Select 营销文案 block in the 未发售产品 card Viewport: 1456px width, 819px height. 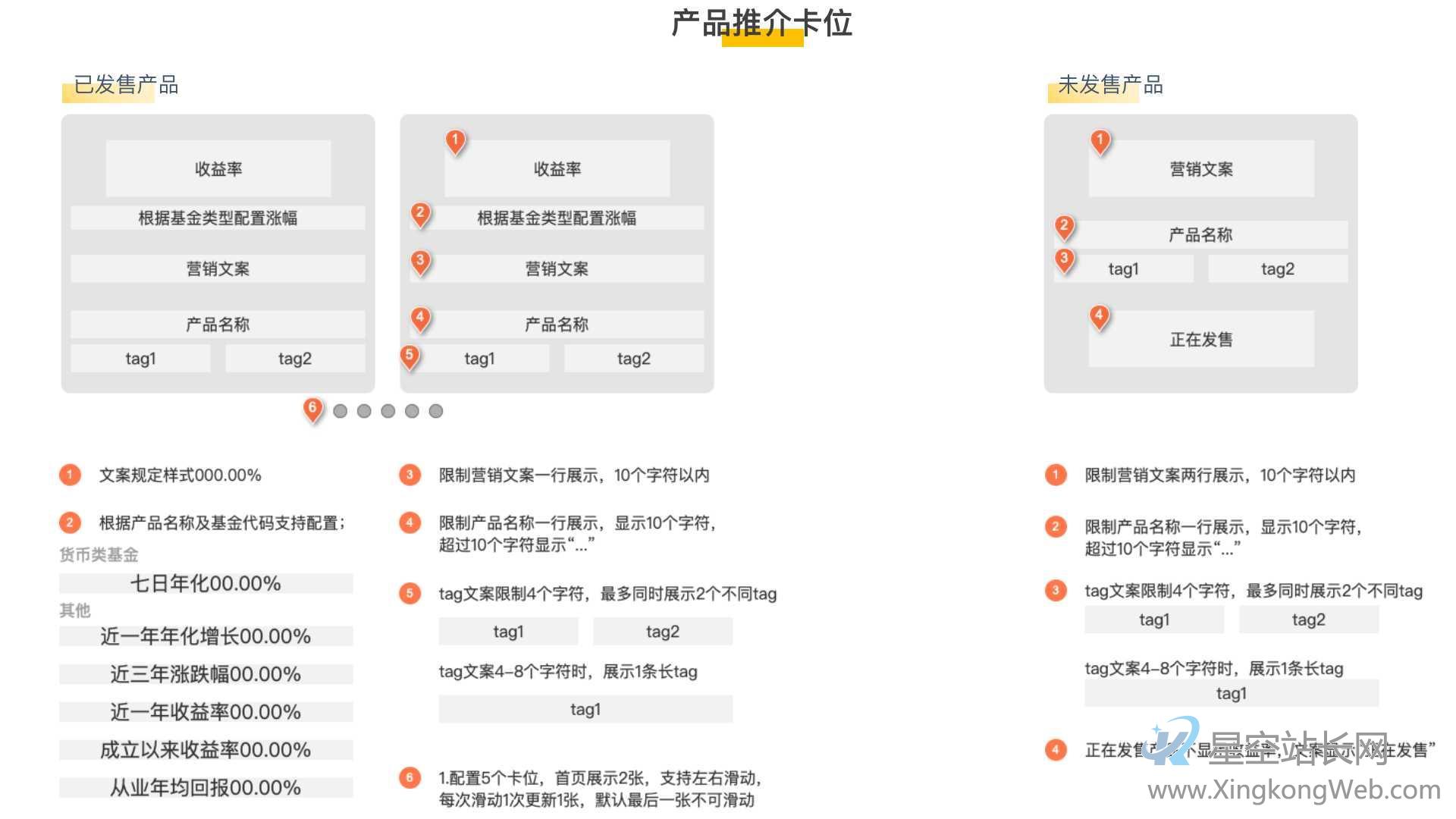(1201, 168)
